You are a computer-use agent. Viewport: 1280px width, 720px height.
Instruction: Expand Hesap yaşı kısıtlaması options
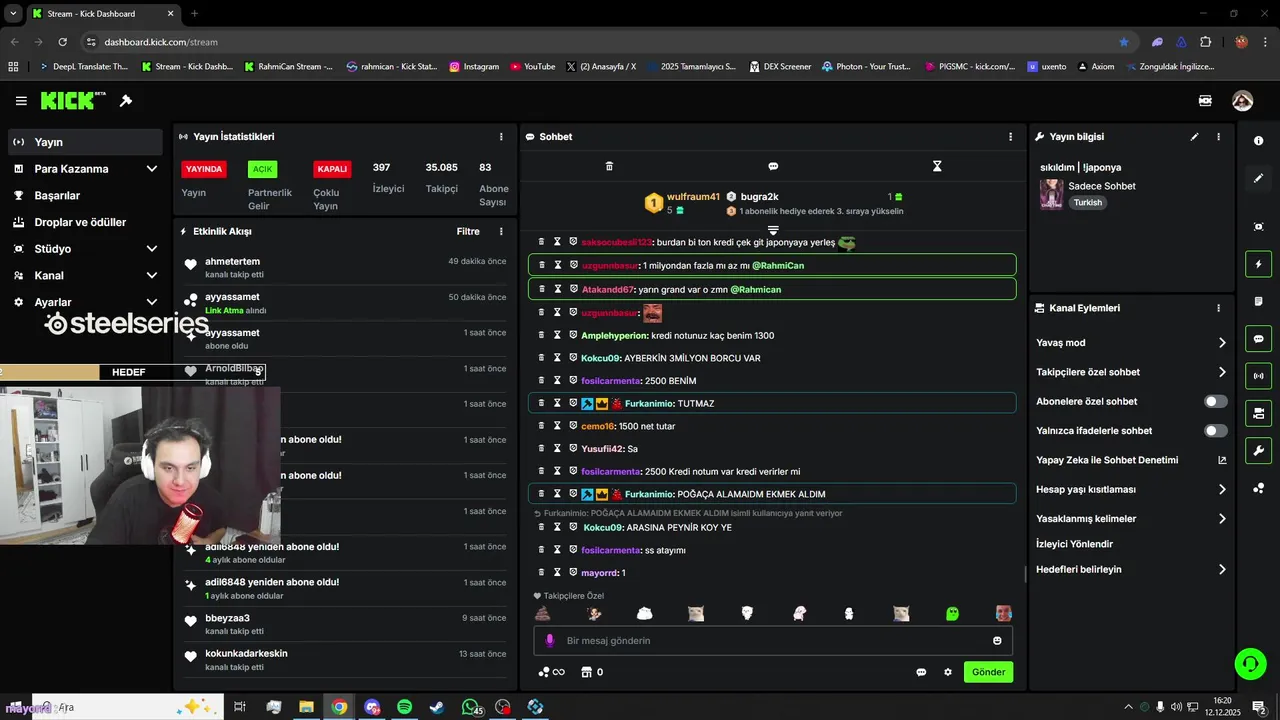(x=1222, y=490)
